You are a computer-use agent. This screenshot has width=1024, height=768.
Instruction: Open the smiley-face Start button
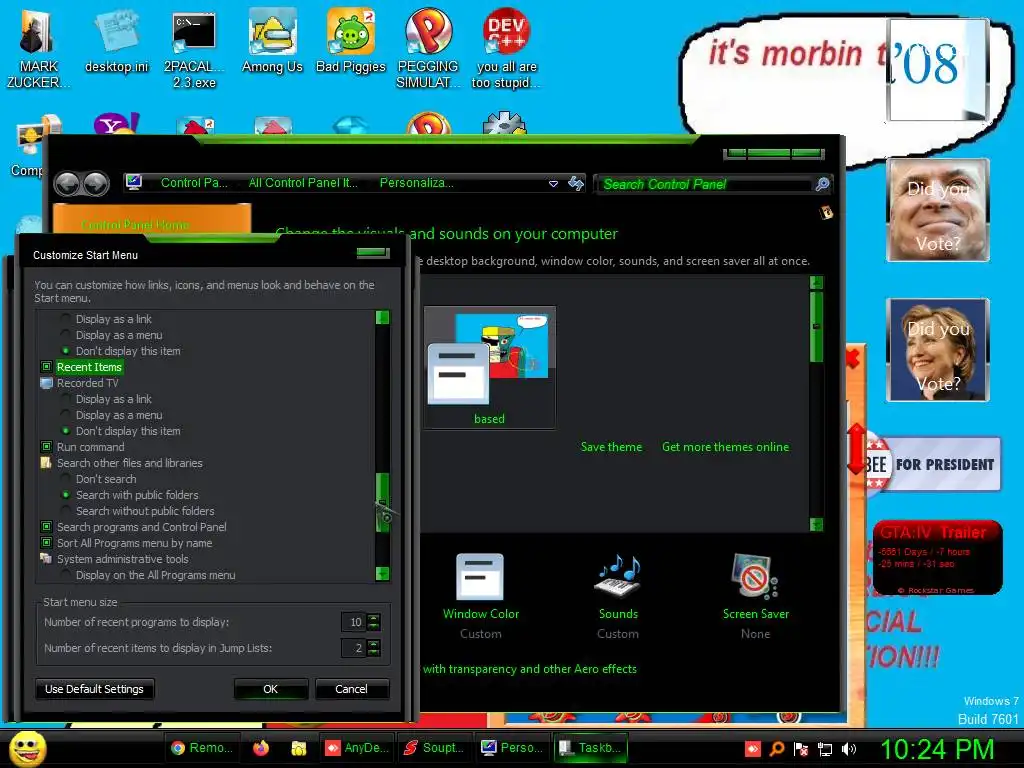point(27,748)
